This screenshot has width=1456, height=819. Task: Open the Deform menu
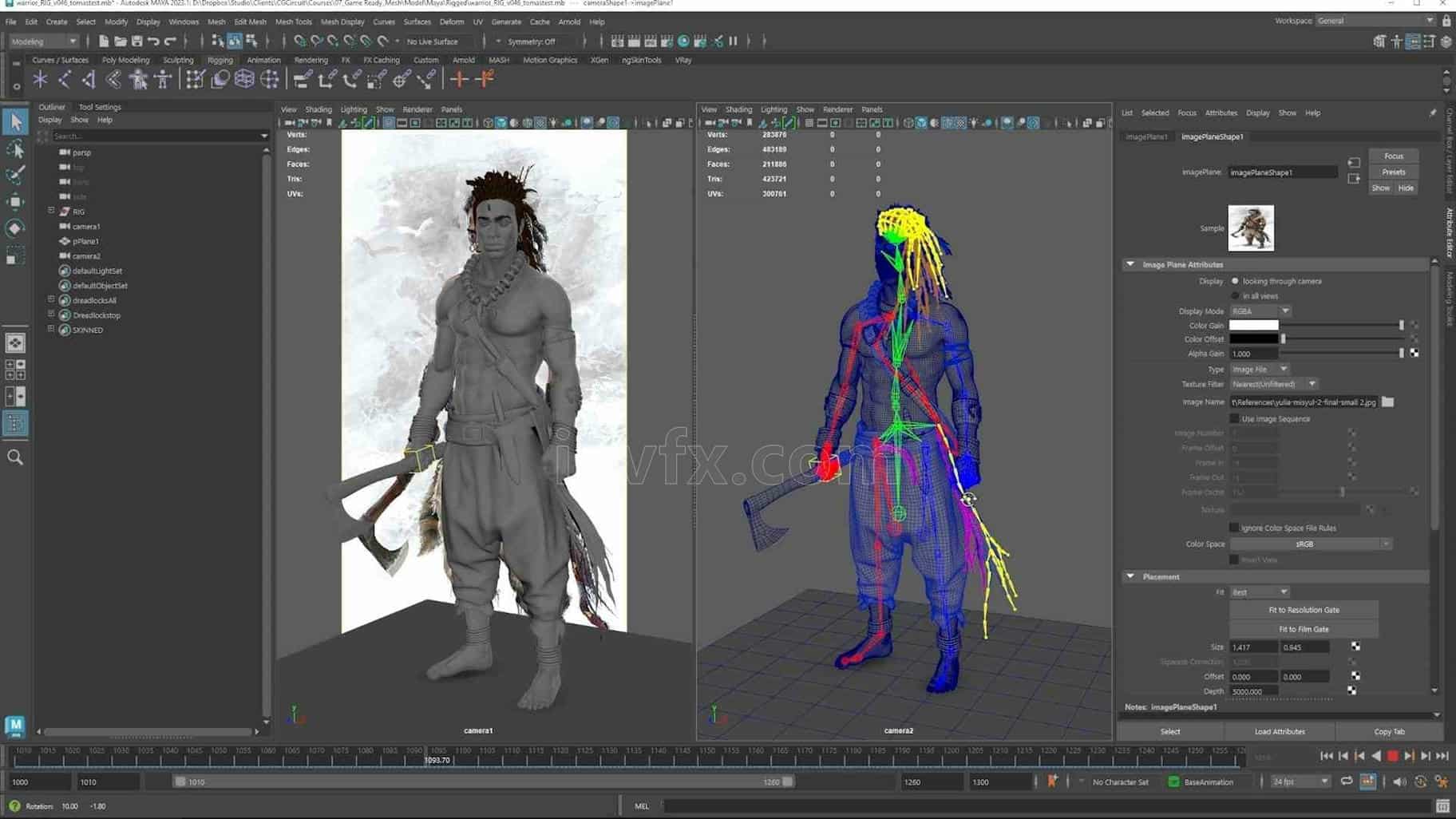click(x=451, y=22)
